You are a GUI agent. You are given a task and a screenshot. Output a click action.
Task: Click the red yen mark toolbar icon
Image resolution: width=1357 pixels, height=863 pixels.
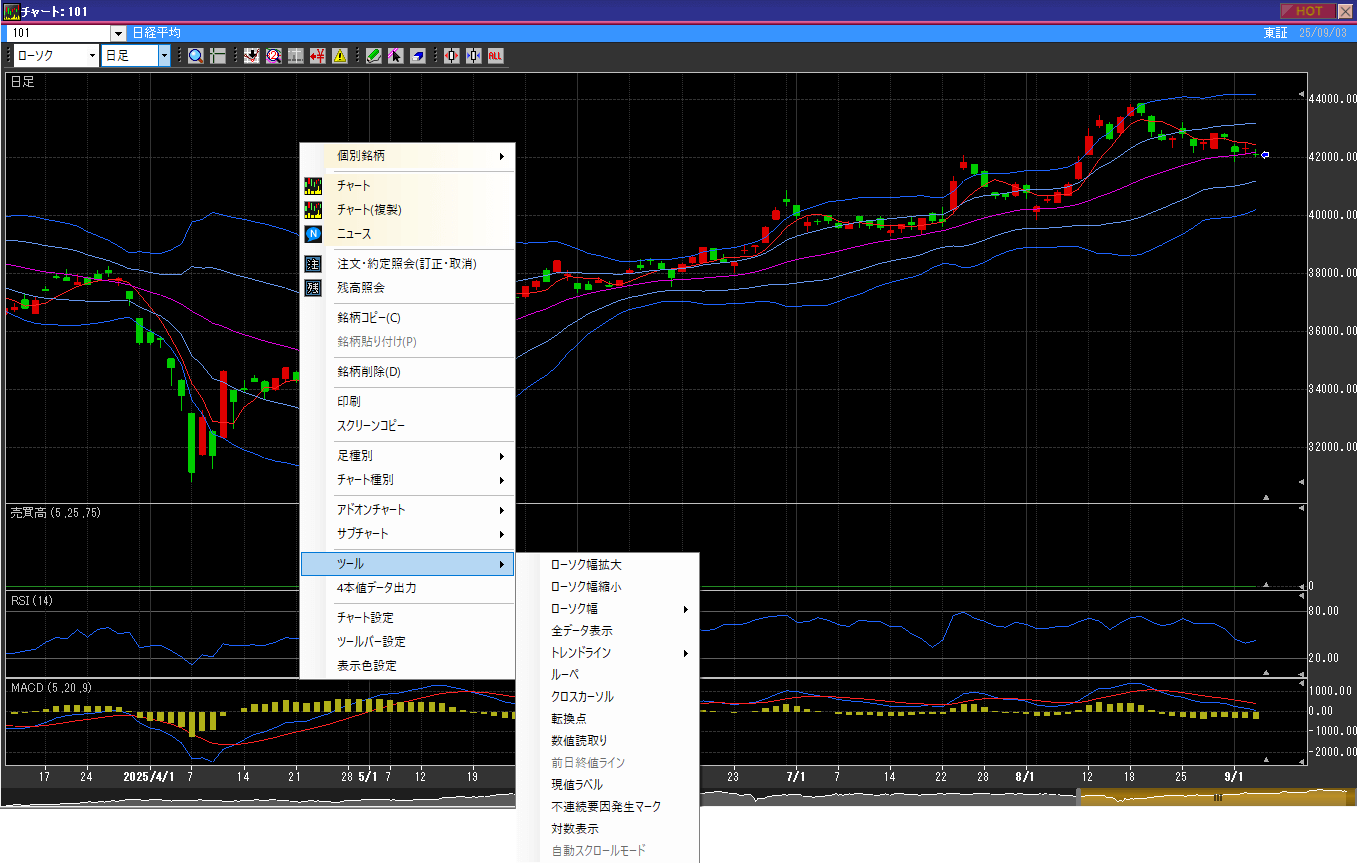pyautogui.click(x=318, y=56)
